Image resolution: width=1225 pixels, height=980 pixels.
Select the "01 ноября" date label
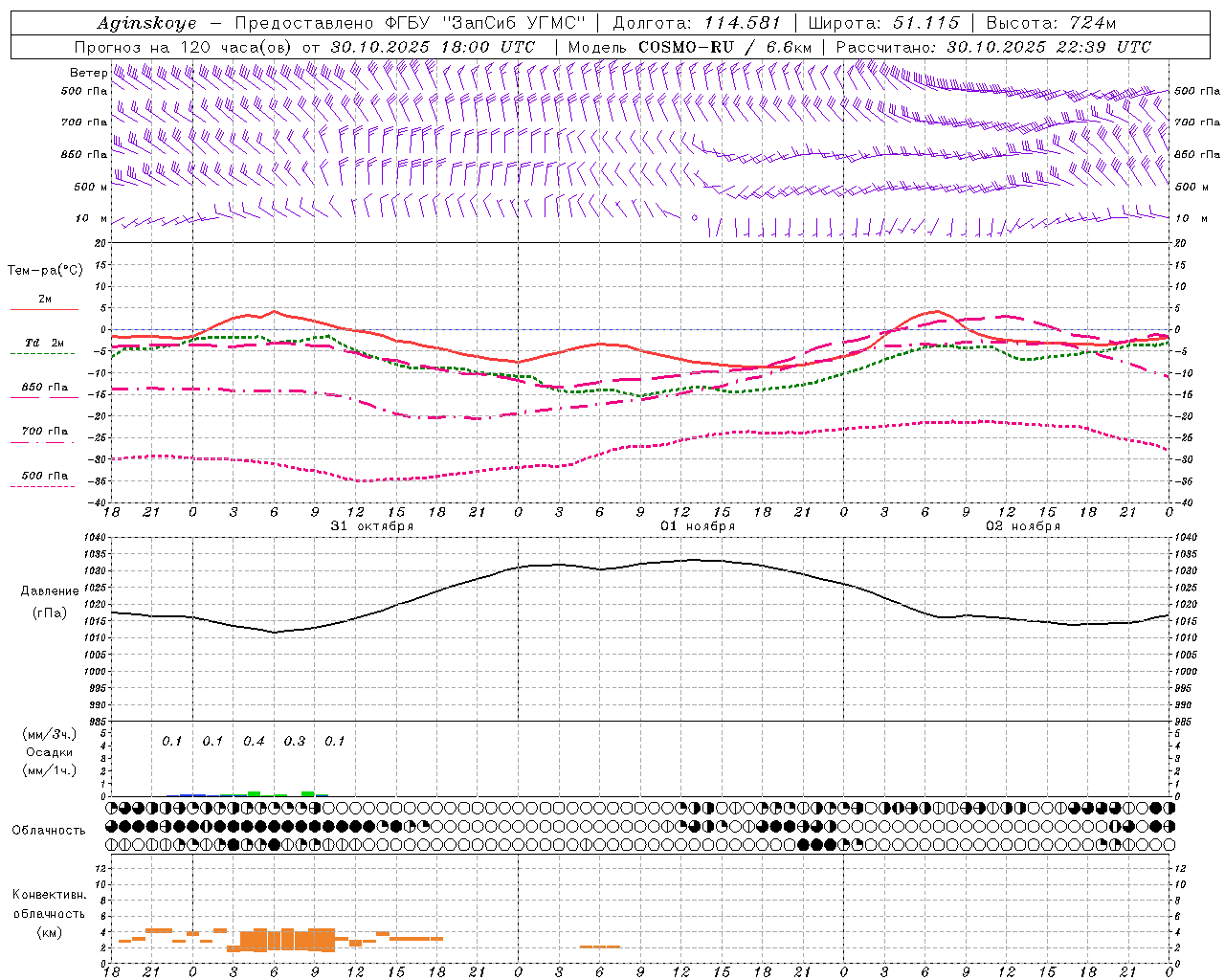point(698,526)
